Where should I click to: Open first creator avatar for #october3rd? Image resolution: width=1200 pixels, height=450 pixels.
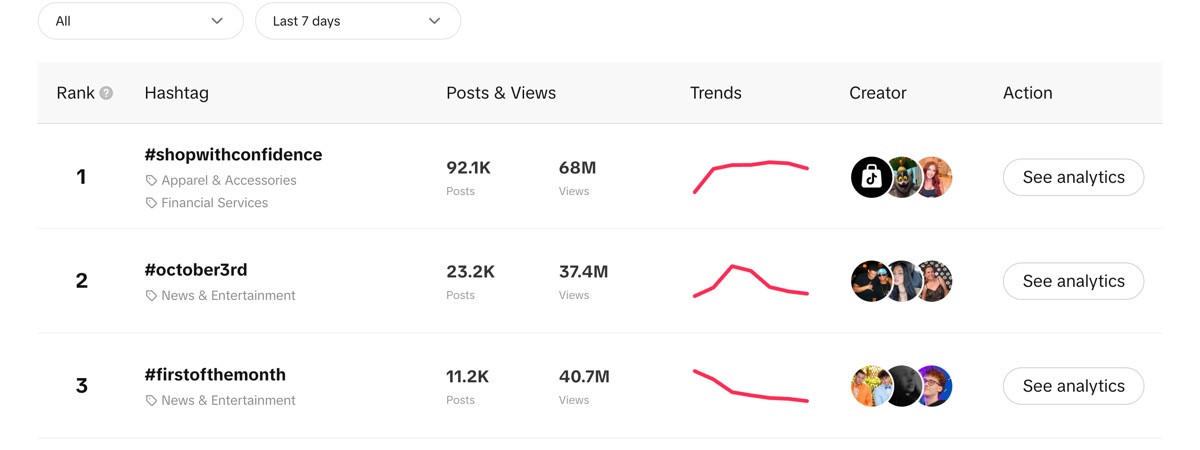pyautogui.click(x=869, y=281)
